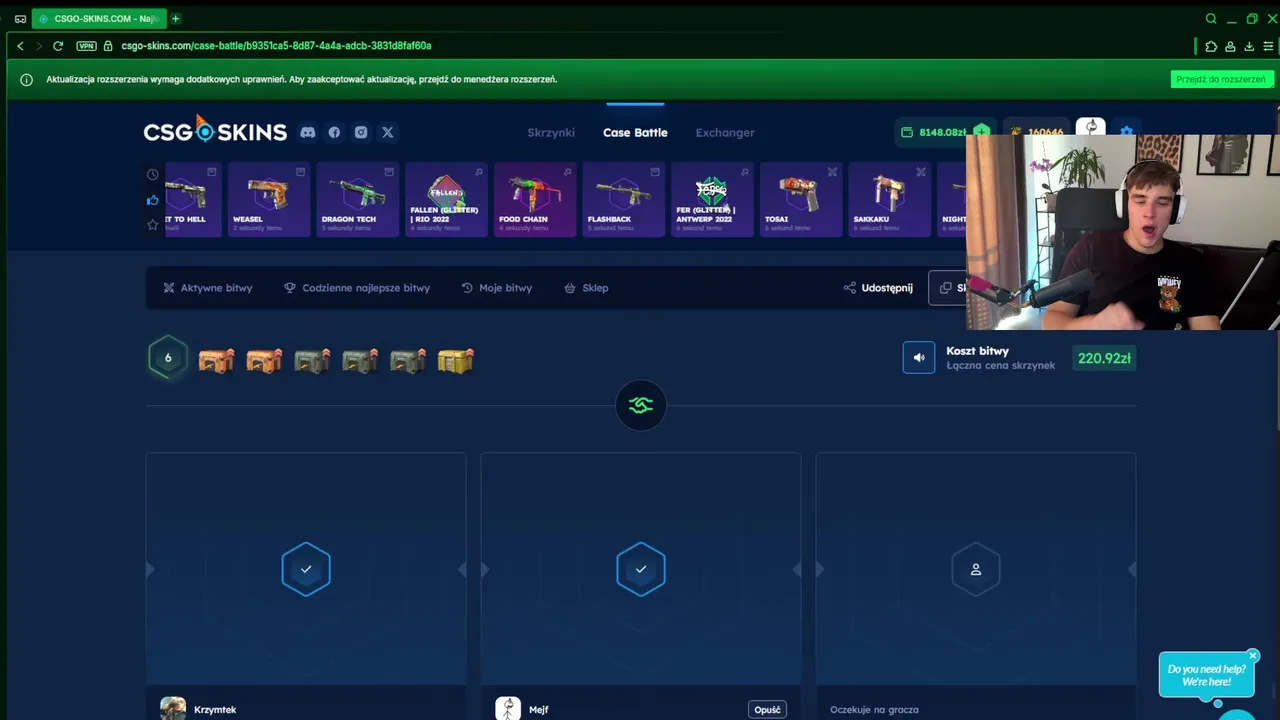This screenshot has width=1280, height=720.
Task: Click the handshake icon above player slots
Action: pos(641,405)
